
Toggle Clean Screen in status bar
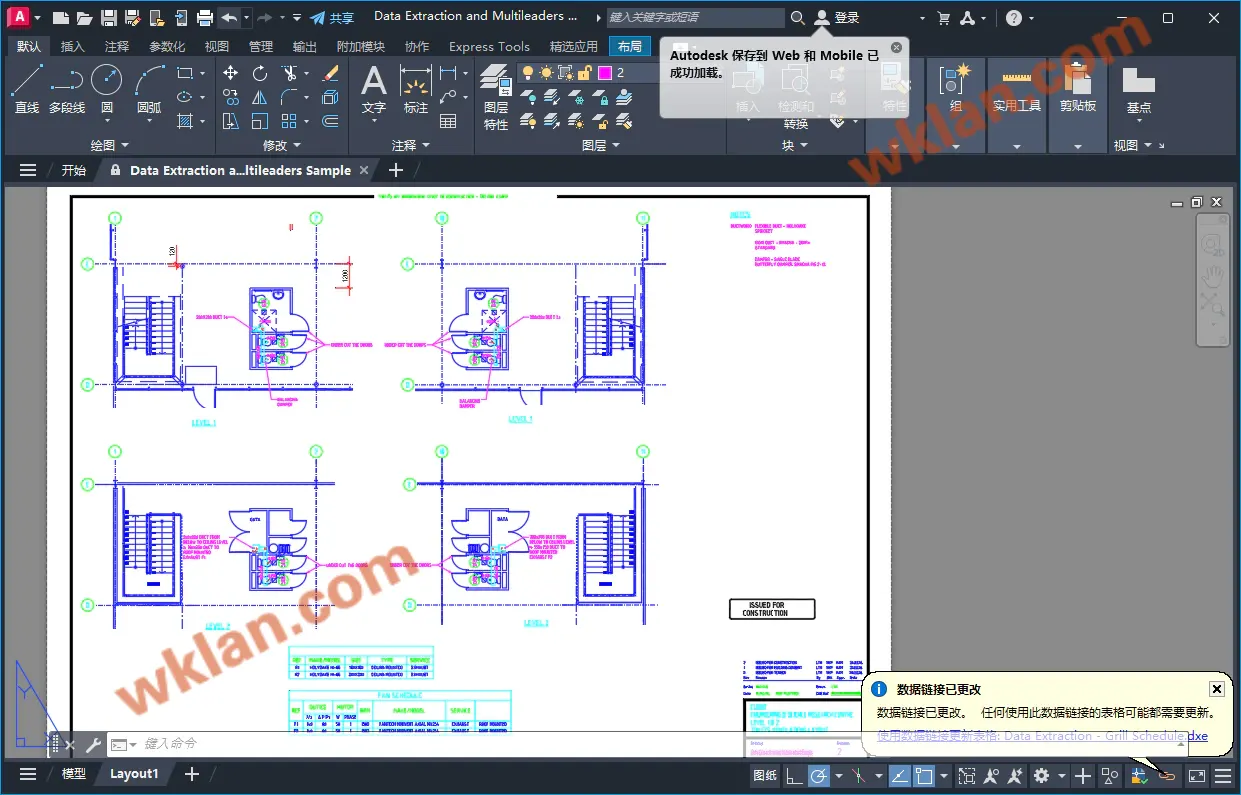coord(1197,775)
